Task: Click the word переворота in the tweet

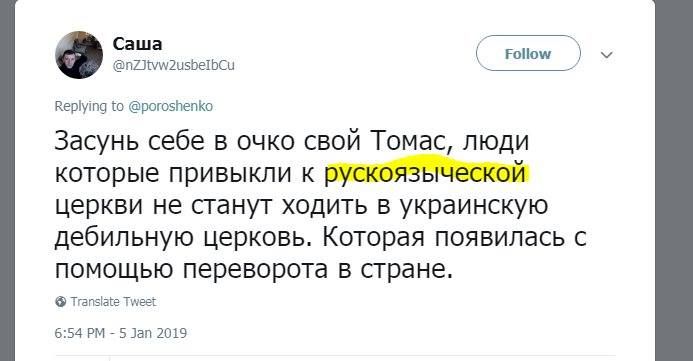Action: (x=255, y=270)
